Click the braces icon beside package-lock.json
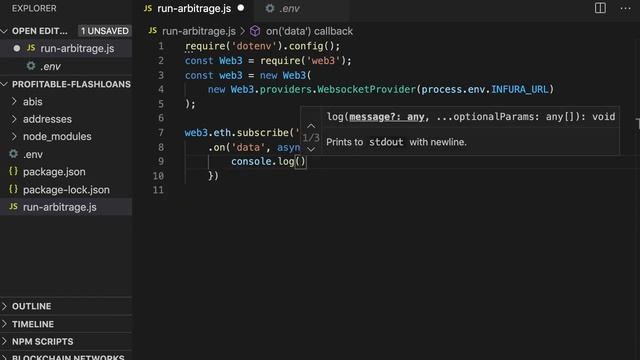Viewport: 640px width, 360px height. click(x=13, y=189)
